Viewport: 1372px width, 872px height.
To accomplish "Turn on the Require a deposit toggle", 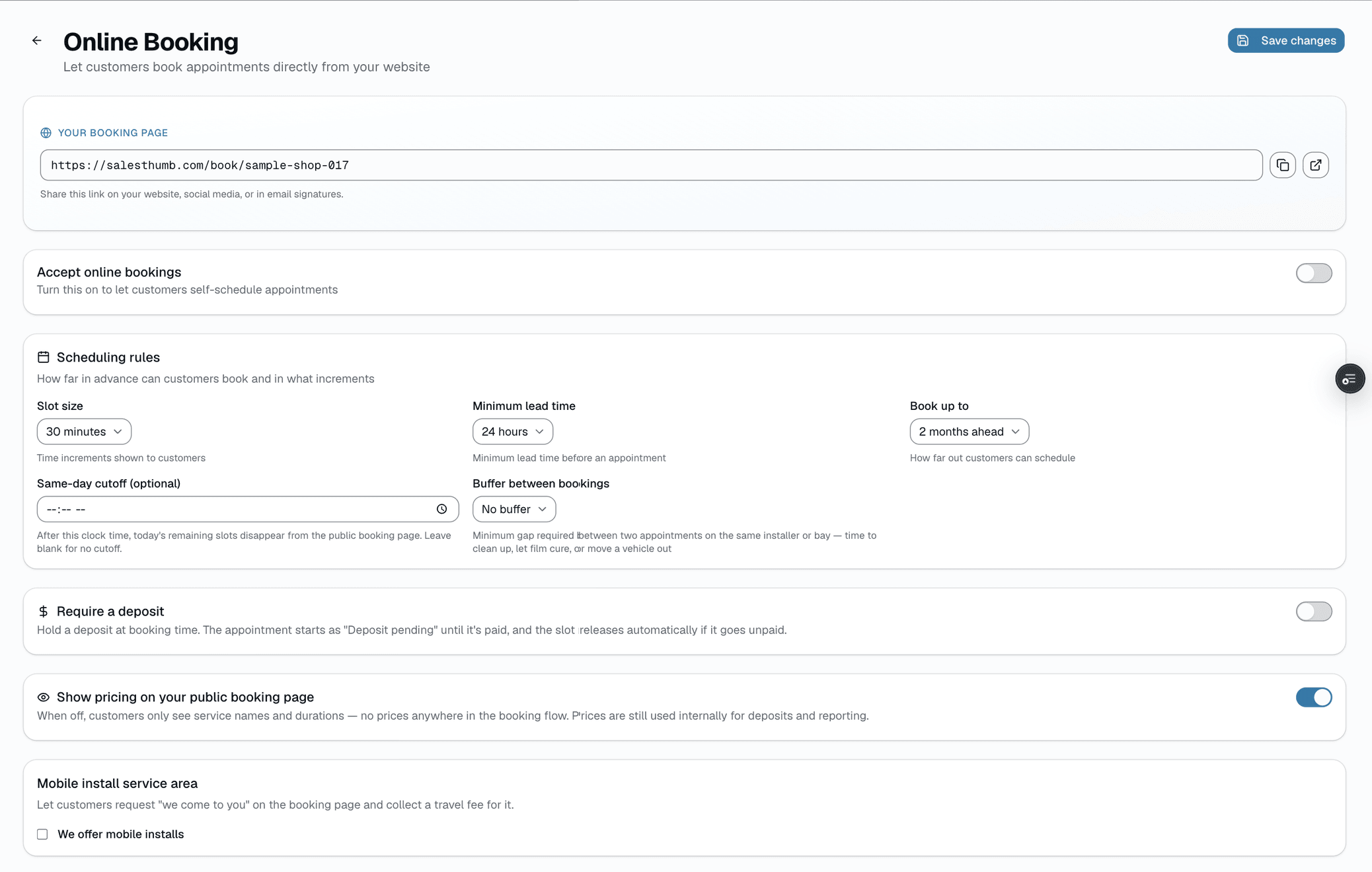I will (1313, 612).
